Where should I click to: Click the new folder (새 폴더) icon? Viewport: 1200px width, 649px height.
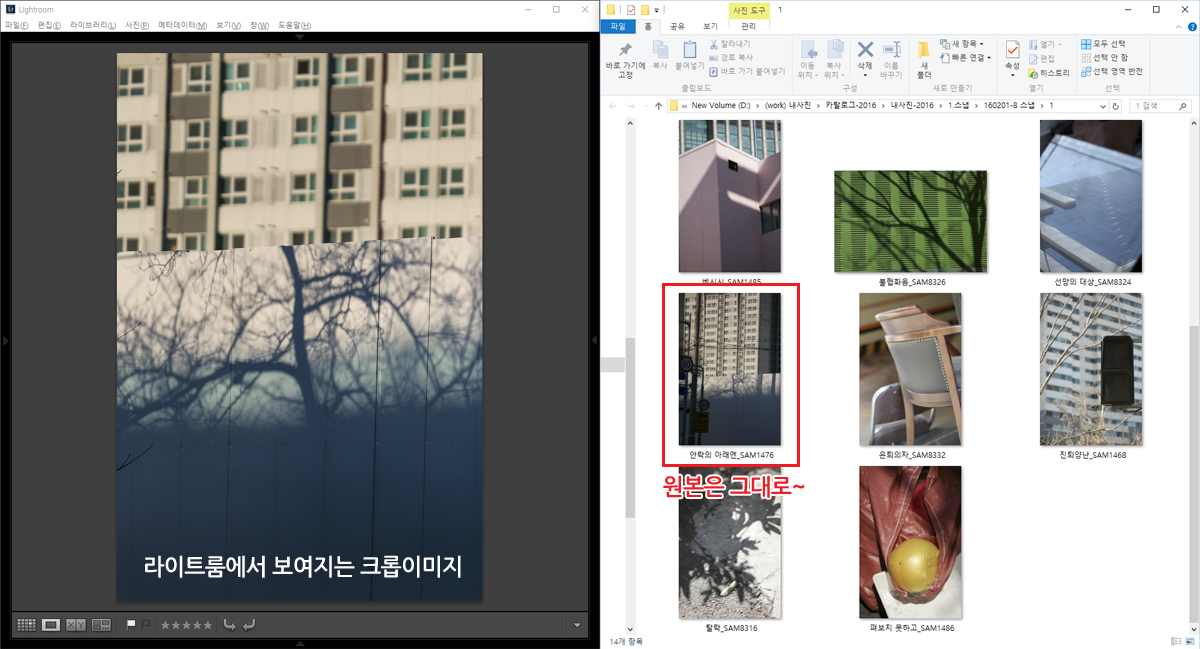click(924, 56)
